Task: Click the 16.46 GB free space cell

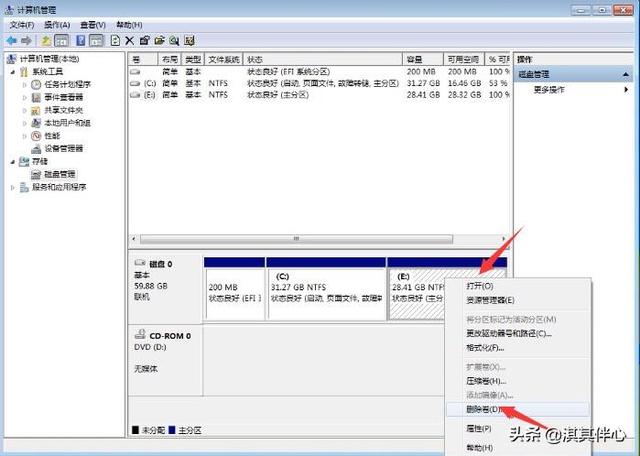Action: (464, 83)
